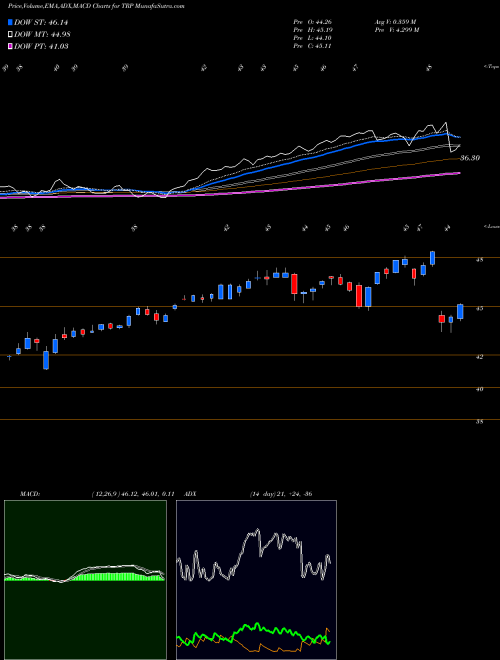Viewport: 500px width, 660px height.
Task: Select the 'DOW PT: 41.03' legend text
Action: (x=41, y=46)
